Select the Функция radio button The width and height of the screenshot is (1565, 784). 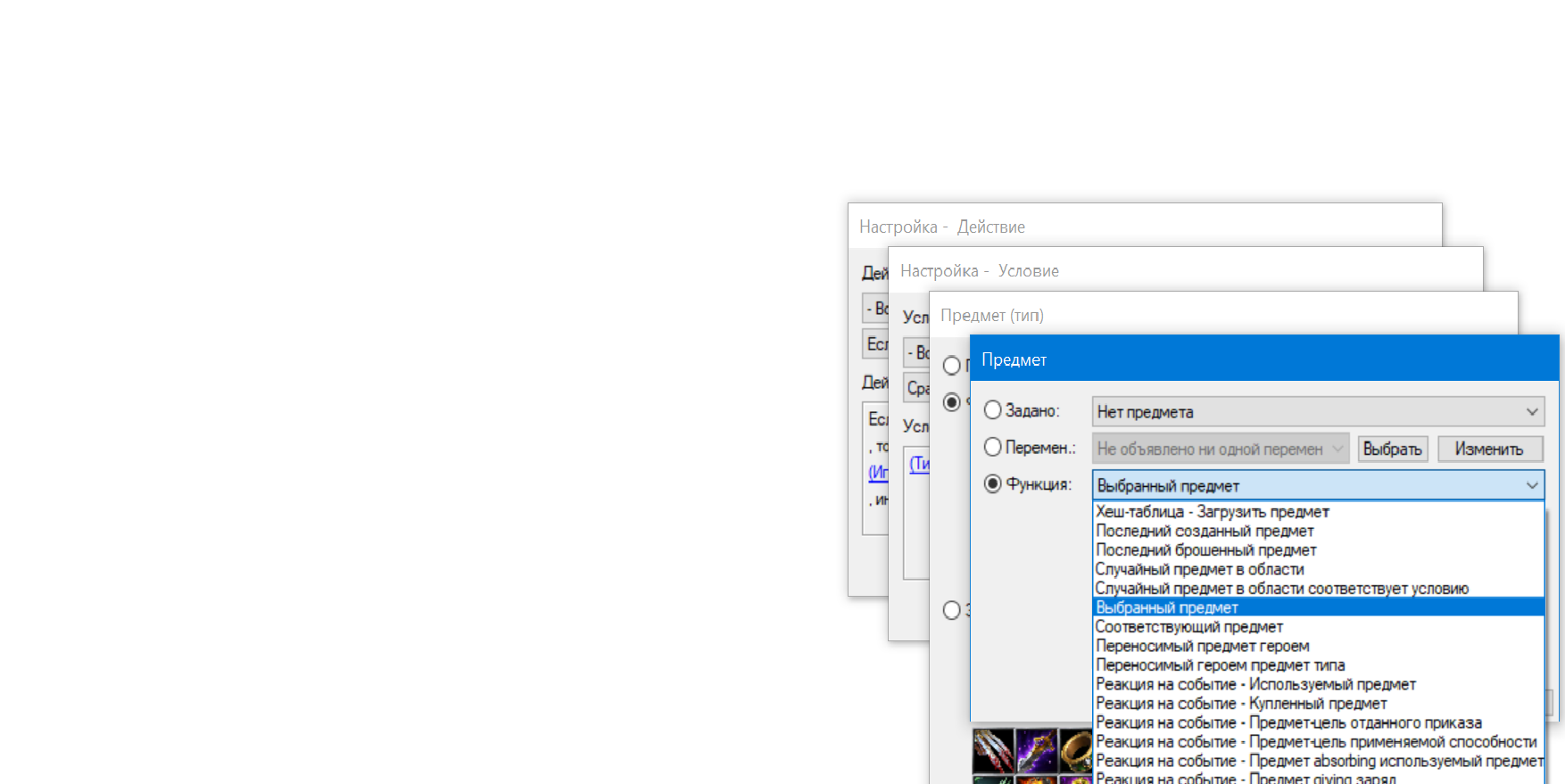[992, 483]
